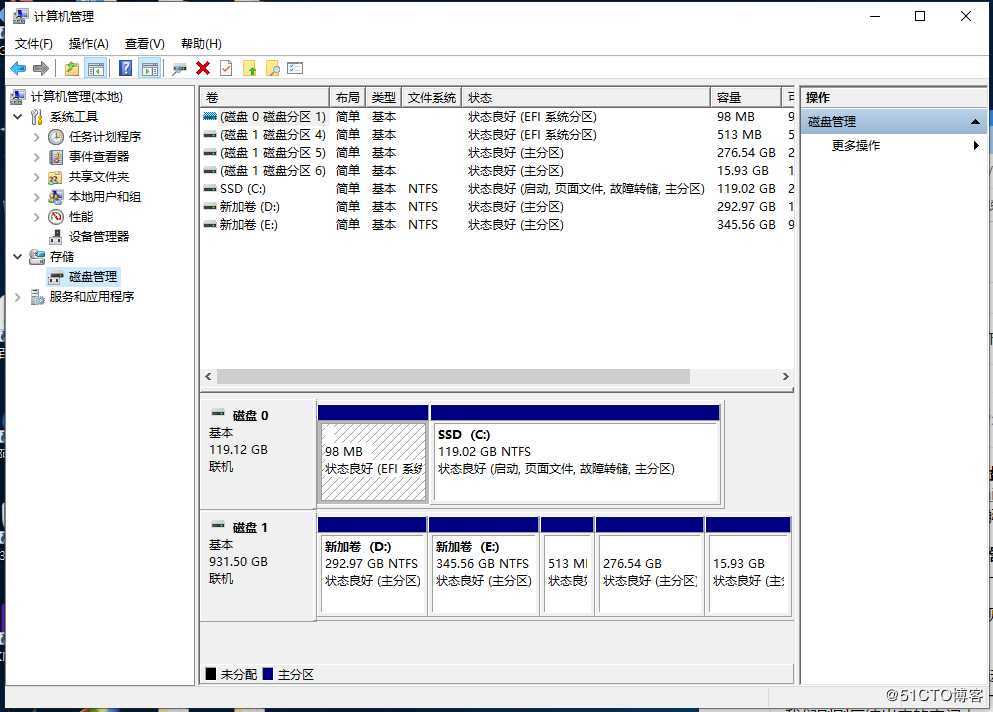Screen dimensions: 993x712
Task: Select the 性能 monitor icon
Action: point(56,217)
